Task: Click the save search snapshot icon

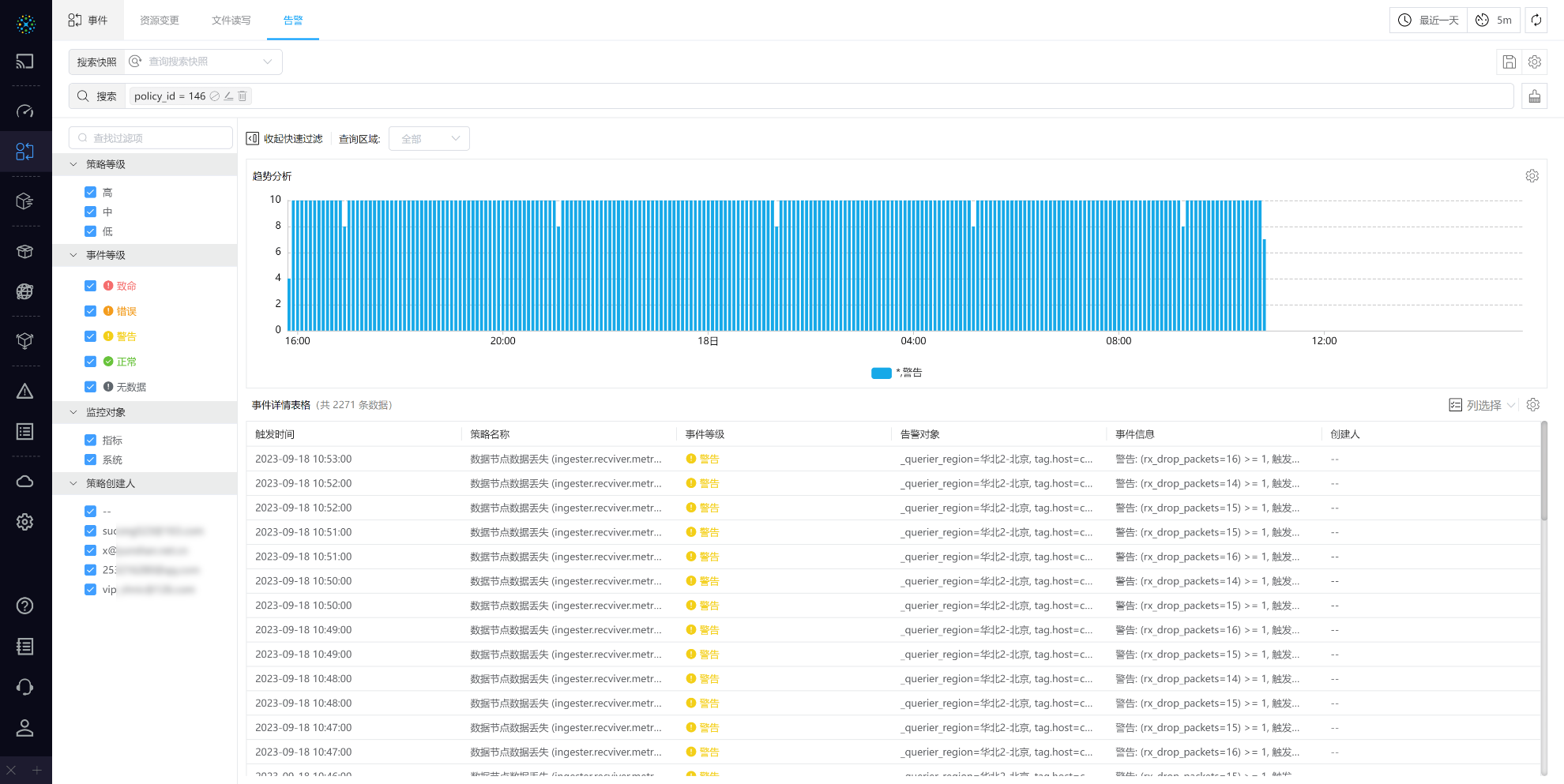Action: (1509, 62)
